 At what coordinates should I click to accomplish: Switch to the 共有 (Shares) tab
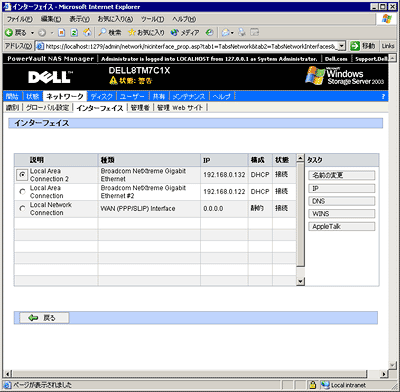(159, 96)
